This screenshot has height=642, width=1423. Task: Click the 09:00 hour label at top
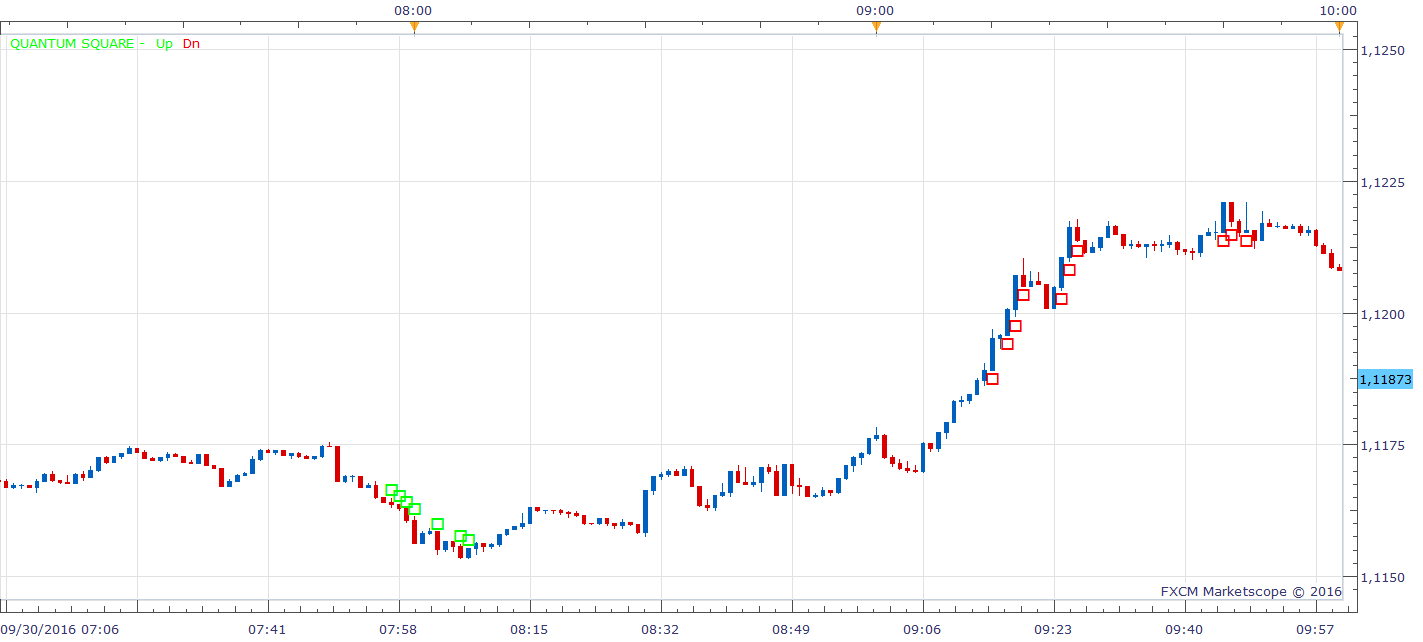click(x=875, y=10)
